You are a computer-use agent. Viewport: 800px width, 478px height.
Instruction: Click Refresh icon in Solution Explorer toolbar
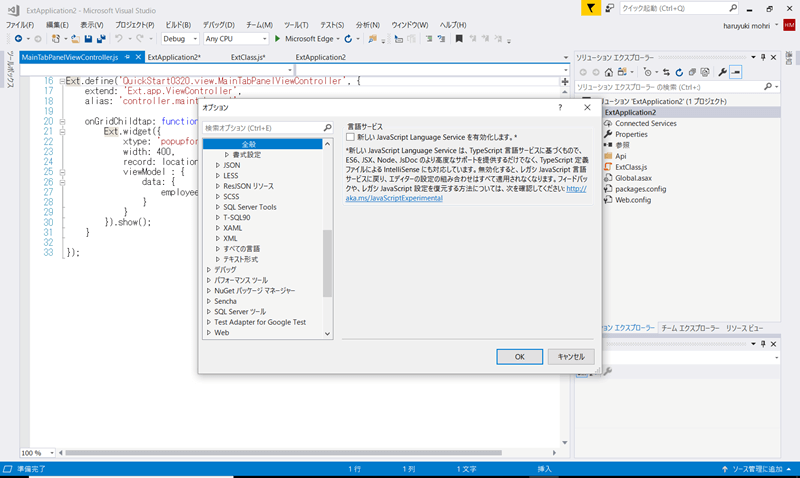[679, 72]
